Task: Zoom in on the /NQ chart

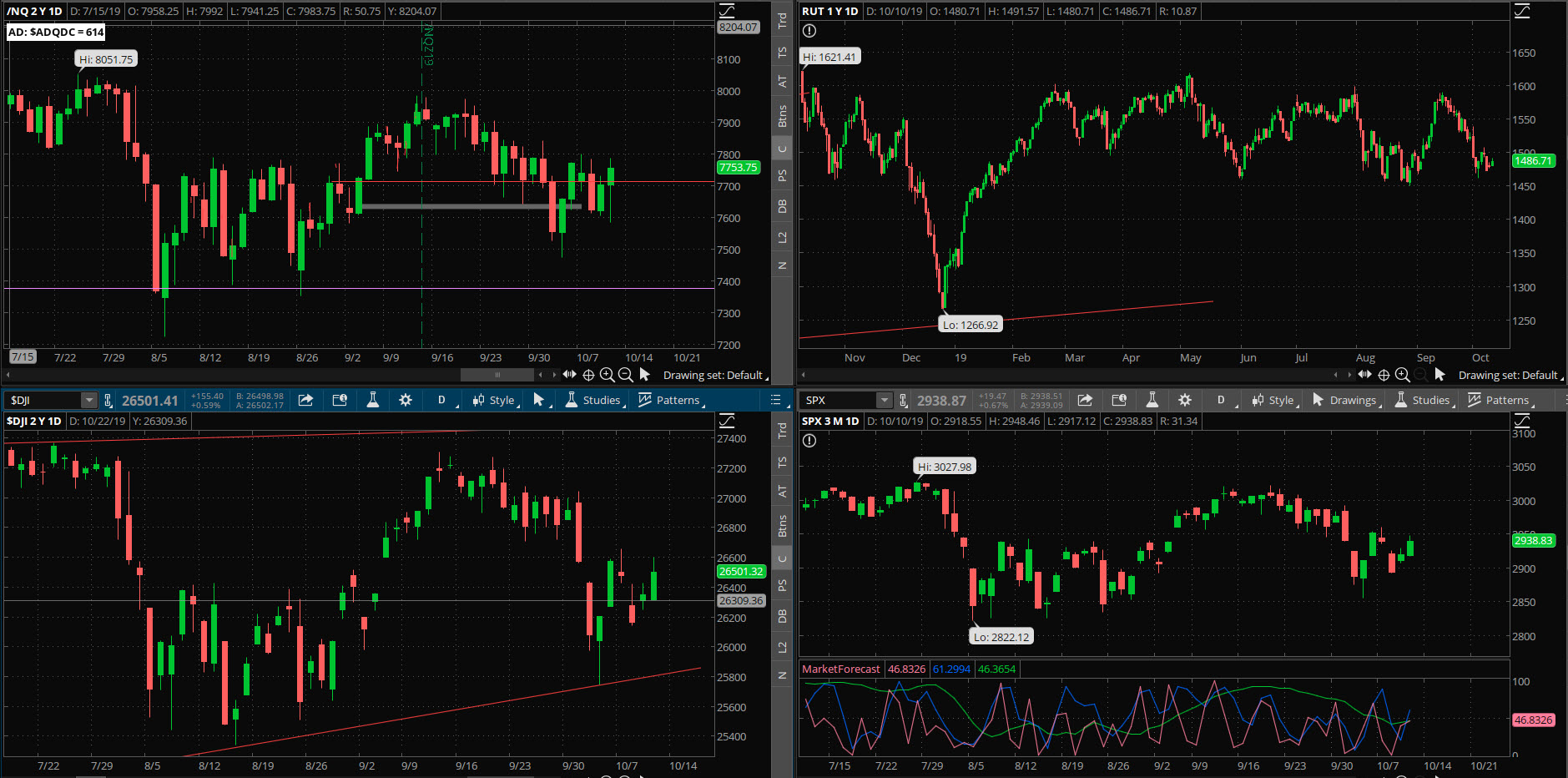Action: pos(608,375)
